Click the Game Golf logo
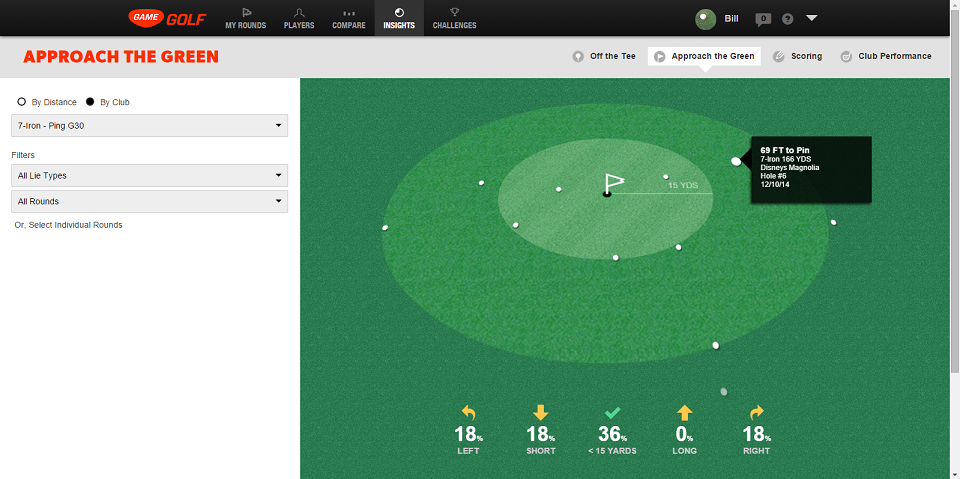Screen dimensions: 960x479 click(x=167, y=17)
